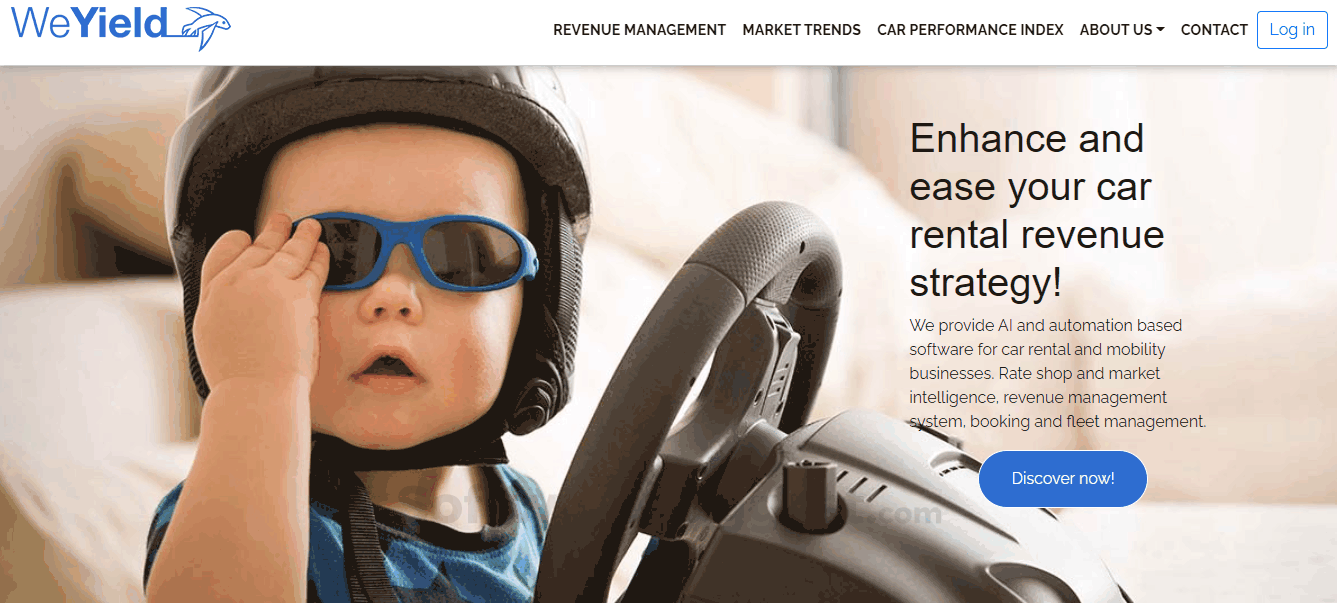This screenshot has height=603, width=1337.
Task: Click the caret arrow beside About Us
Action: click(1160, 30)
